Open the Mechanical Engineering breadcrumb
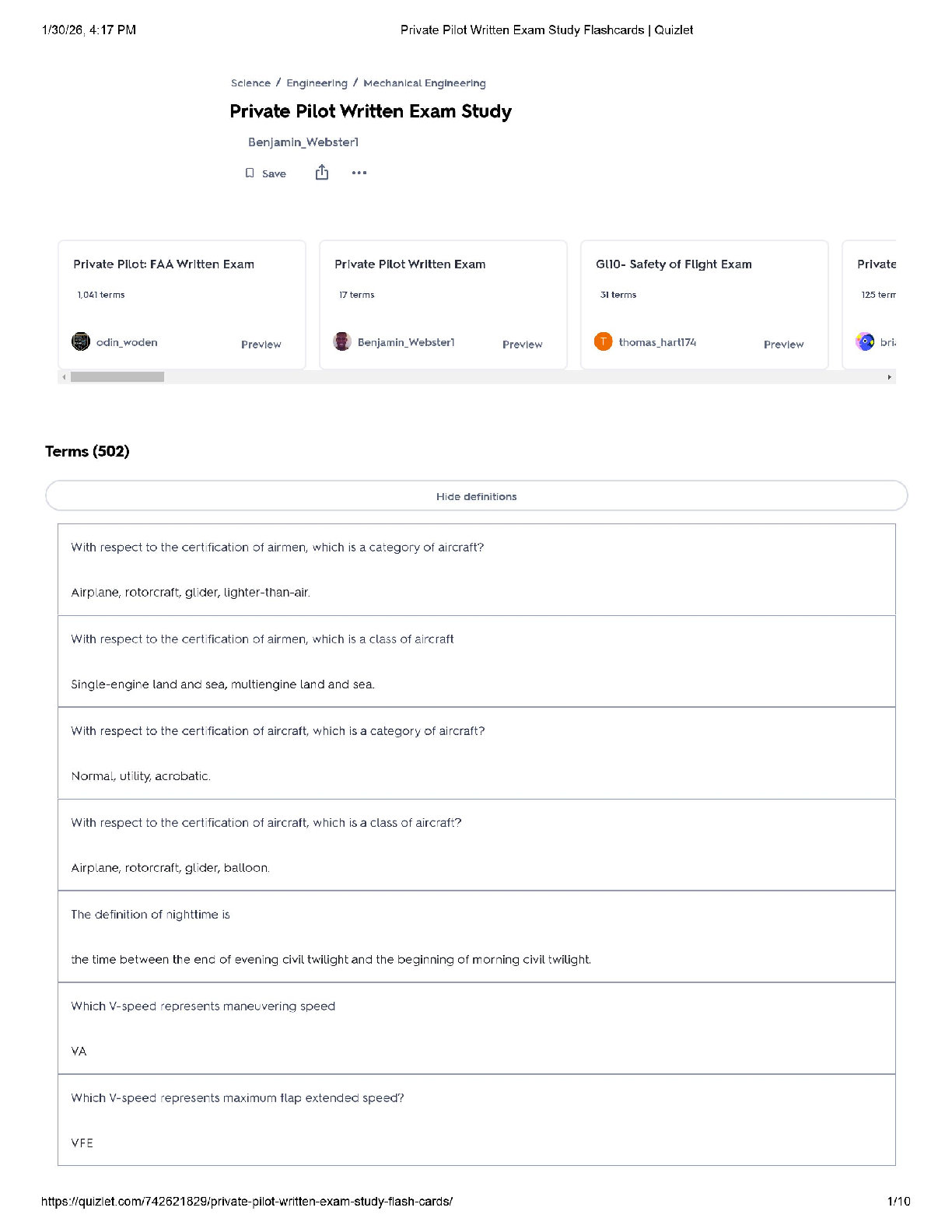 [x=425, y=83]
